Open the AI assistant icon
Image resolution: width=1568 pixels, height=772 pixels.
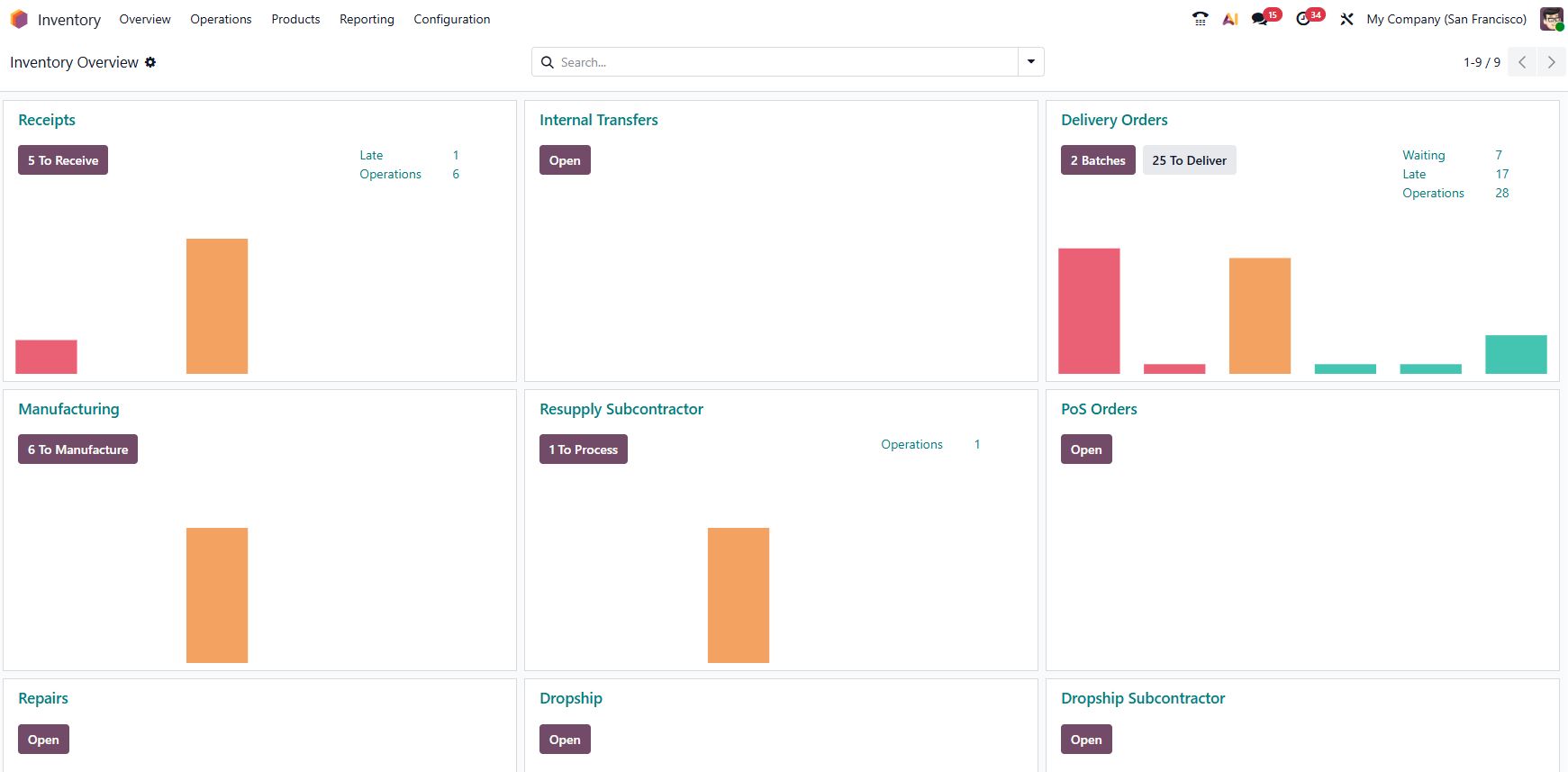[1230, 19]
